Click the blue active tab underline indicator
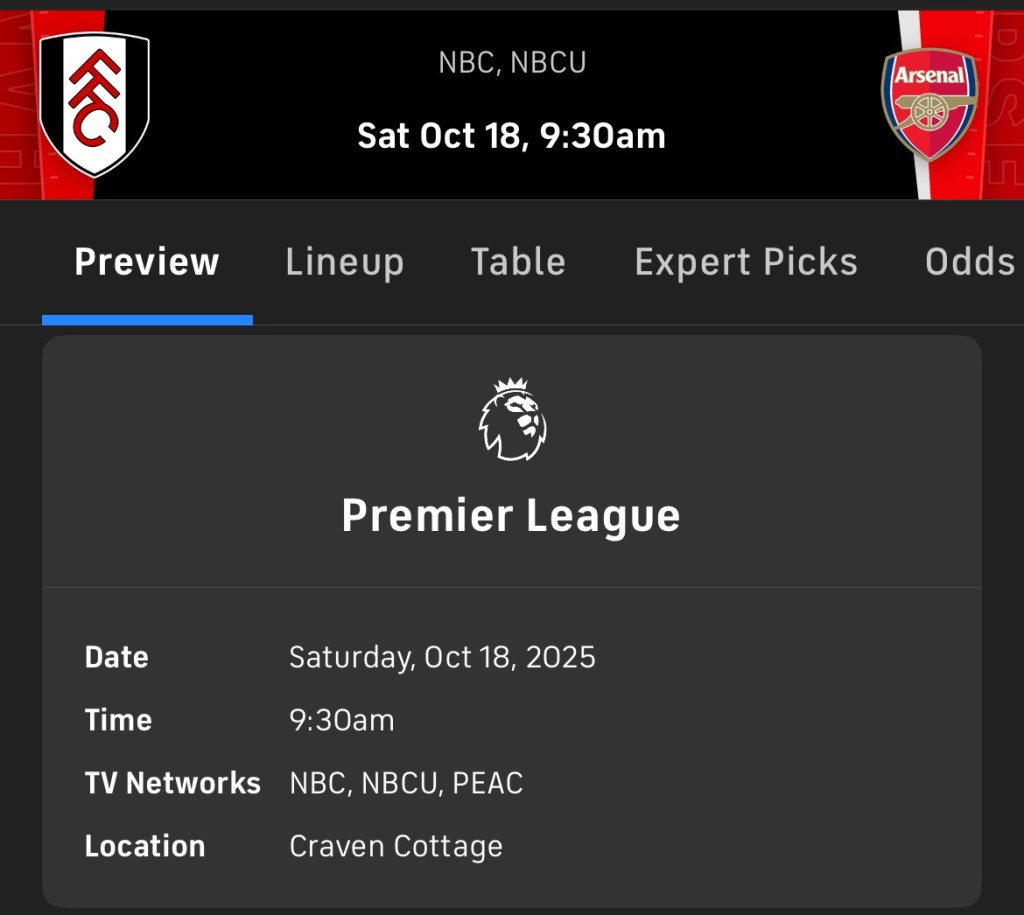The height and width of the screenshot is (915, 1024). point(147,320)
